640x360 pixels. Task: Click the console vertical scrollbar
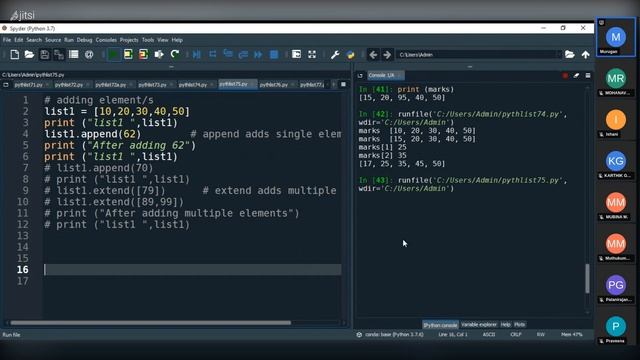pyautogui.click(x=587, y=278)
